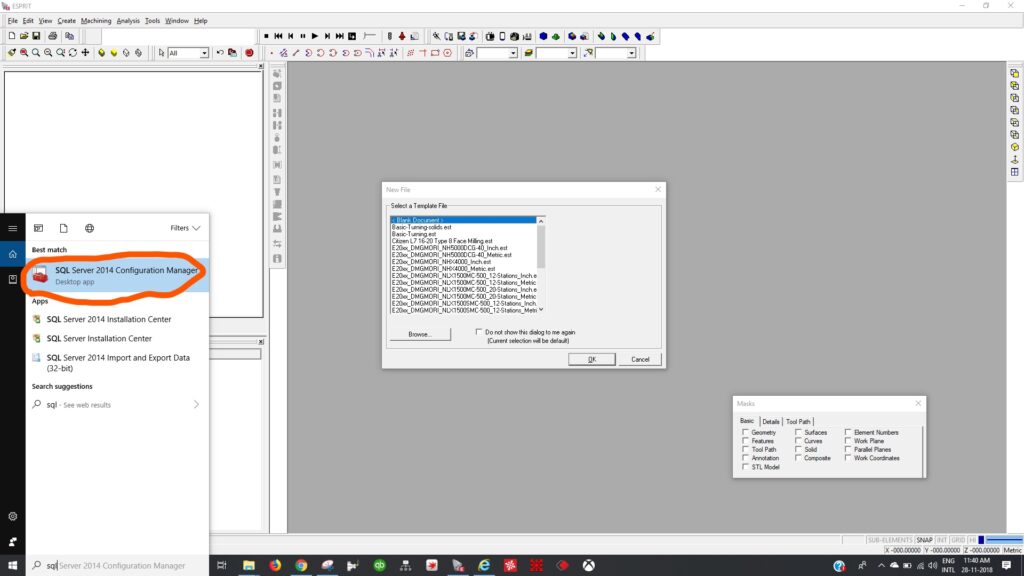Click the Browse... button

(418, 334)
